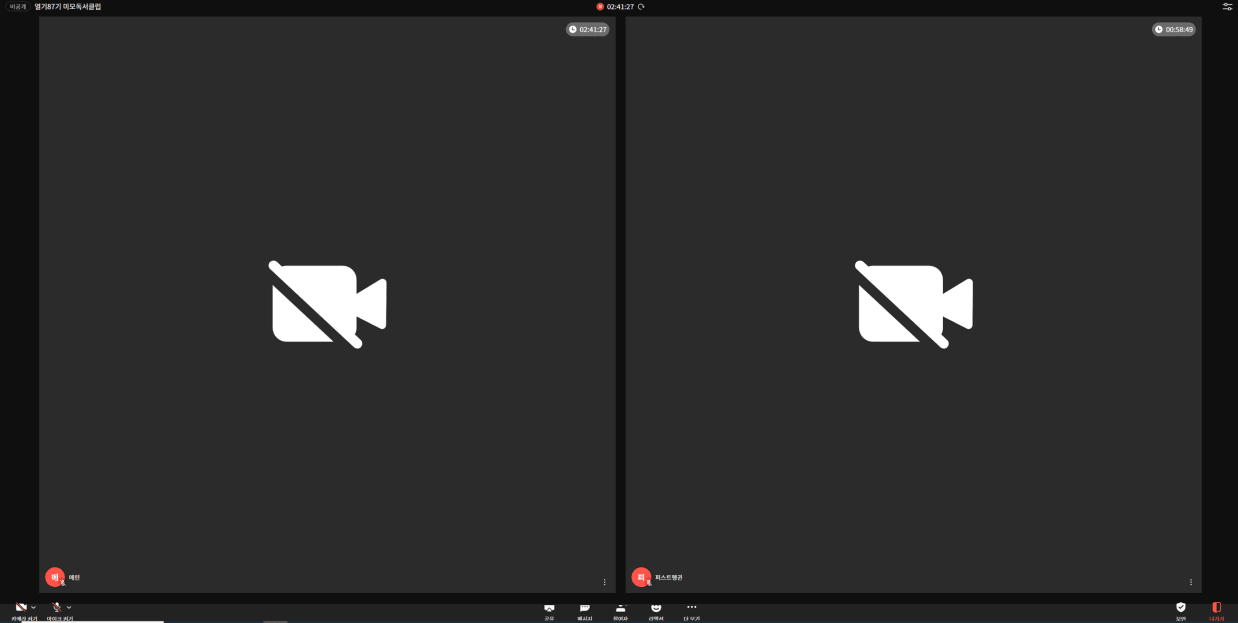Open the chat messages panel
This screenshot has width=1238, height=623.
tap(585, 611)
